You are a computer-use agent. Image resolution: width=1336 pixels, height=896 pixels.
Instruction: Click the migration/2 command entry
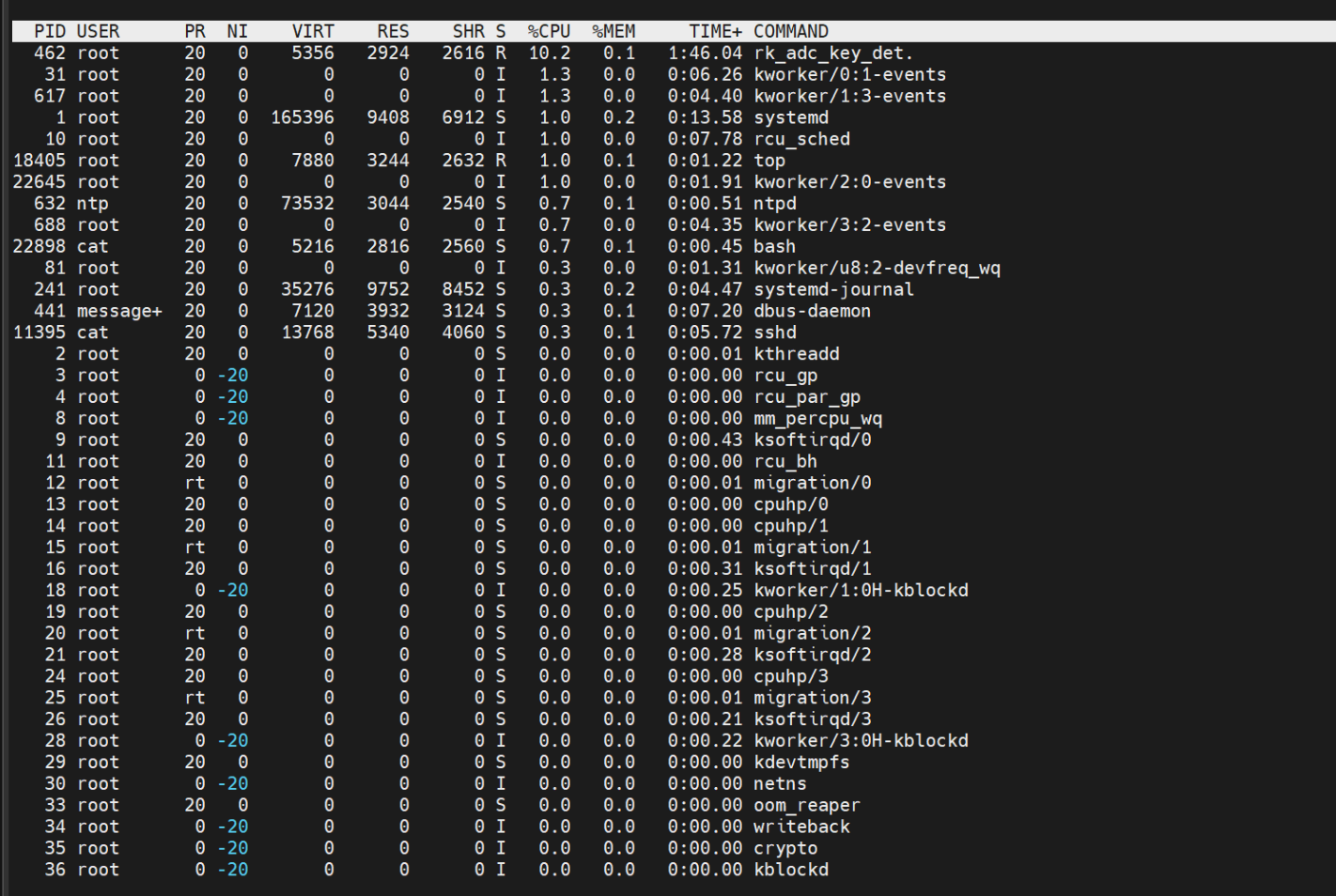point(812,633)
